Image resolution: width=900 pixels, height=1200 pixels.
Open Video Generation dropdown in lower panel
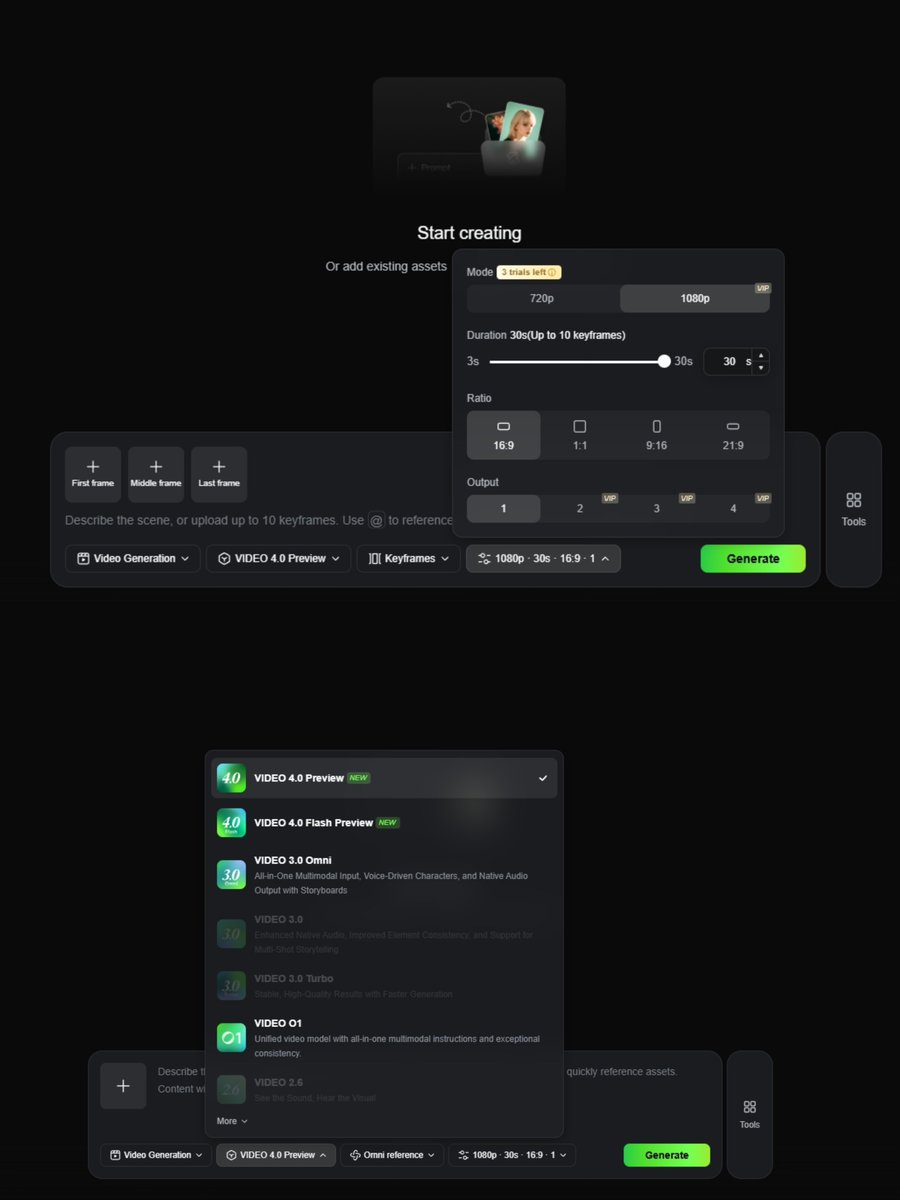(x=155, y=1155)
